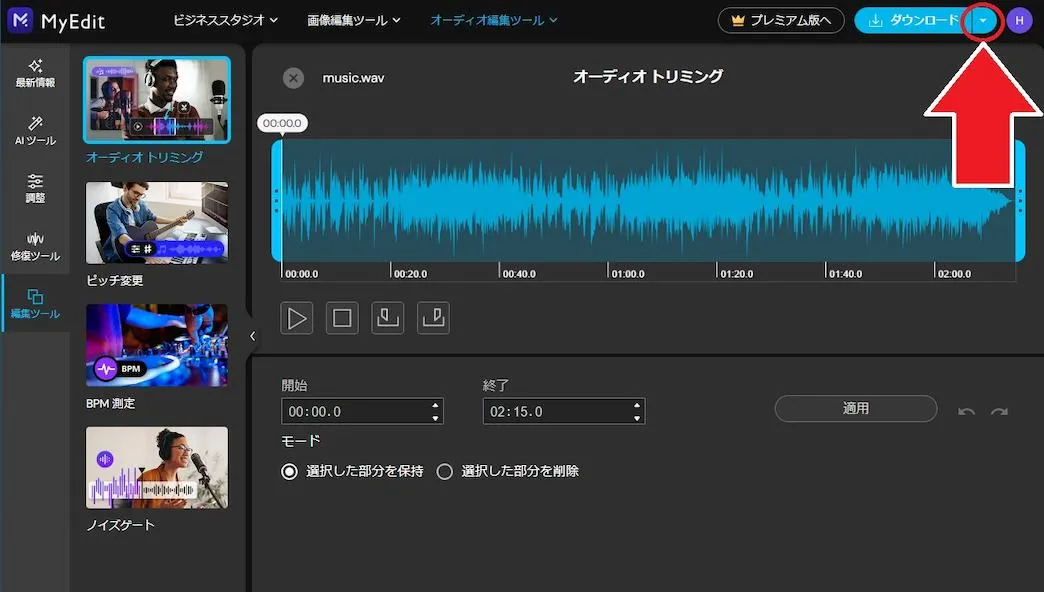Screen dimensions: 1044x592
Task: Open the 調整 sidebar section
Action: [35, 188]
